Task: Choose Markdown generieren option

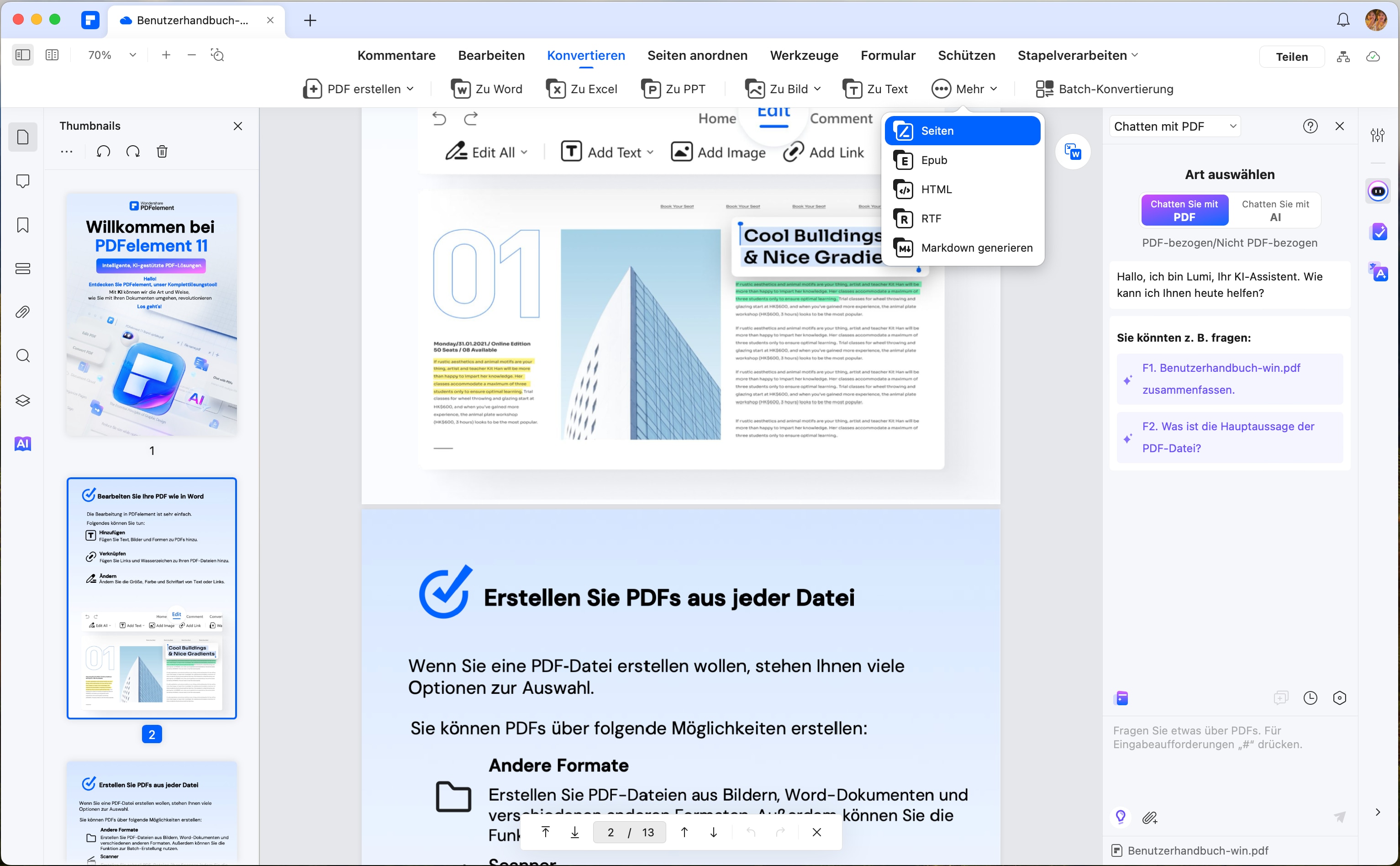Action: (x=963, y=248)
